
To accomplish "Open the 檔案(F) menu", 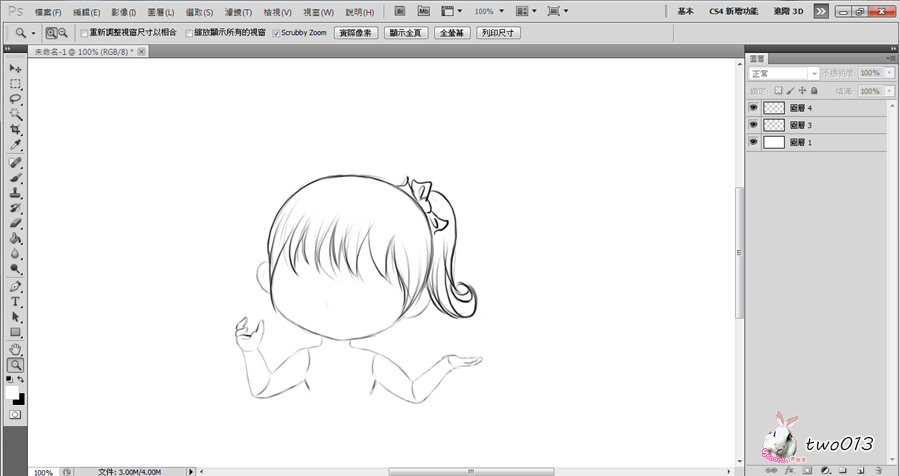I will click(x=47, y=12).
